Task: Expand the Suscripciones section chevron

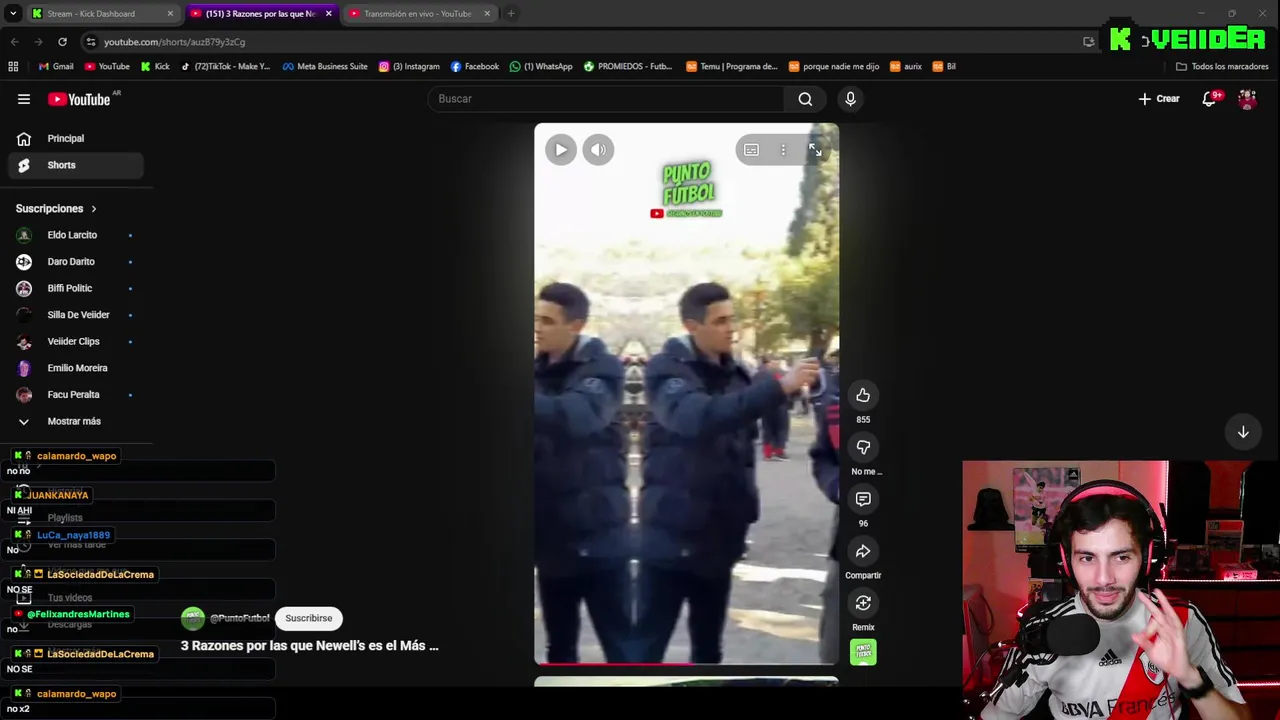Action: [x=94, y=209]
